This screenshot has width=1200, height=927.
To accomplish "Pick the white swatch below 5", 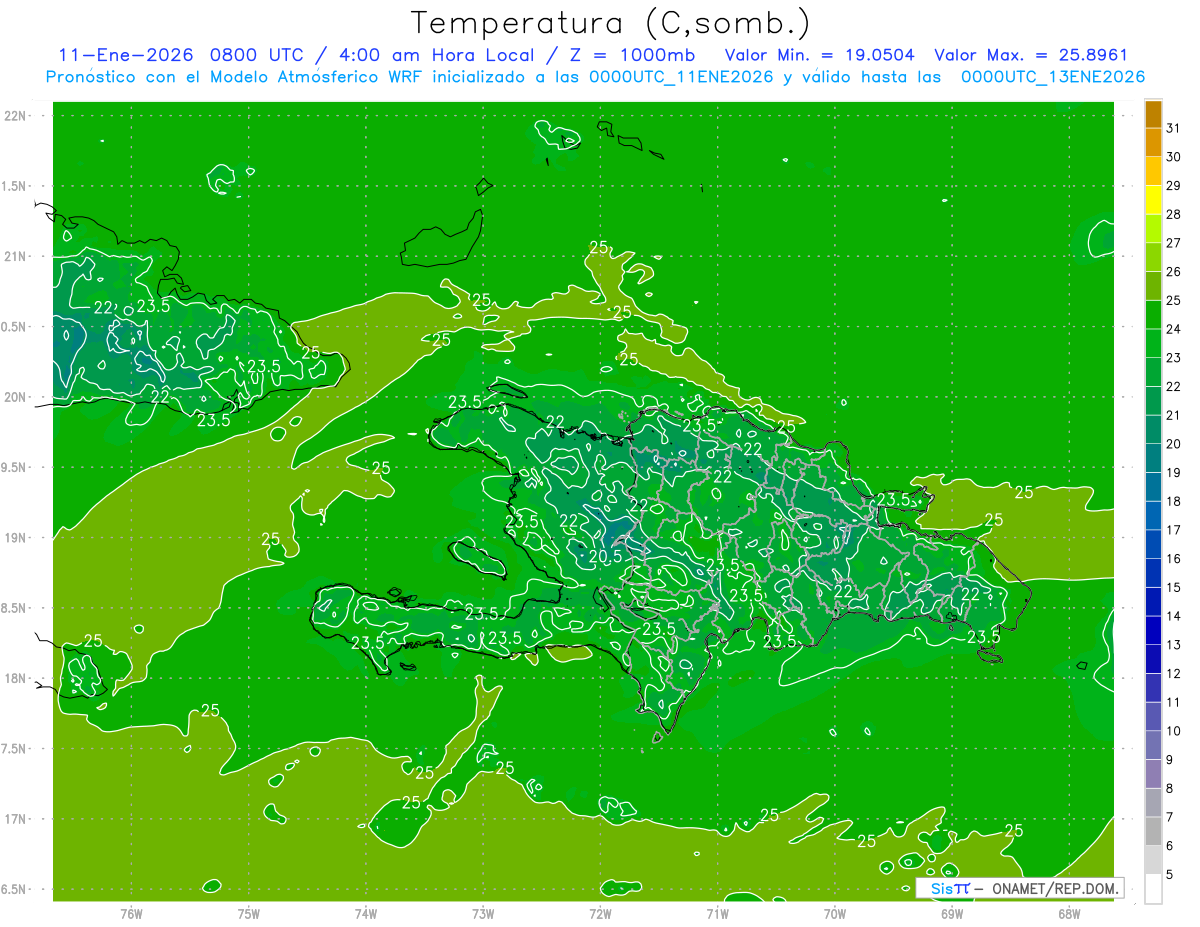I will tap(1153, 889).
